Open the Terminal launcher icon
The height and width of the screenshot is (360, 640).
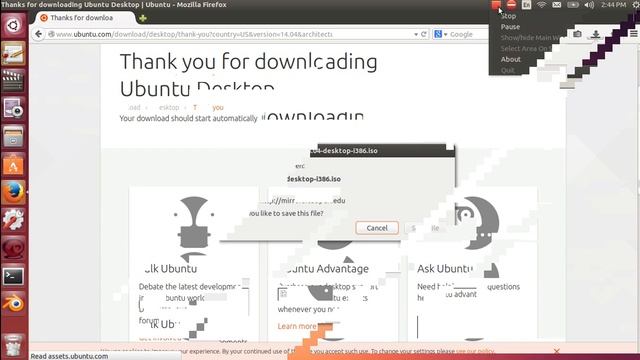point(13,276)
